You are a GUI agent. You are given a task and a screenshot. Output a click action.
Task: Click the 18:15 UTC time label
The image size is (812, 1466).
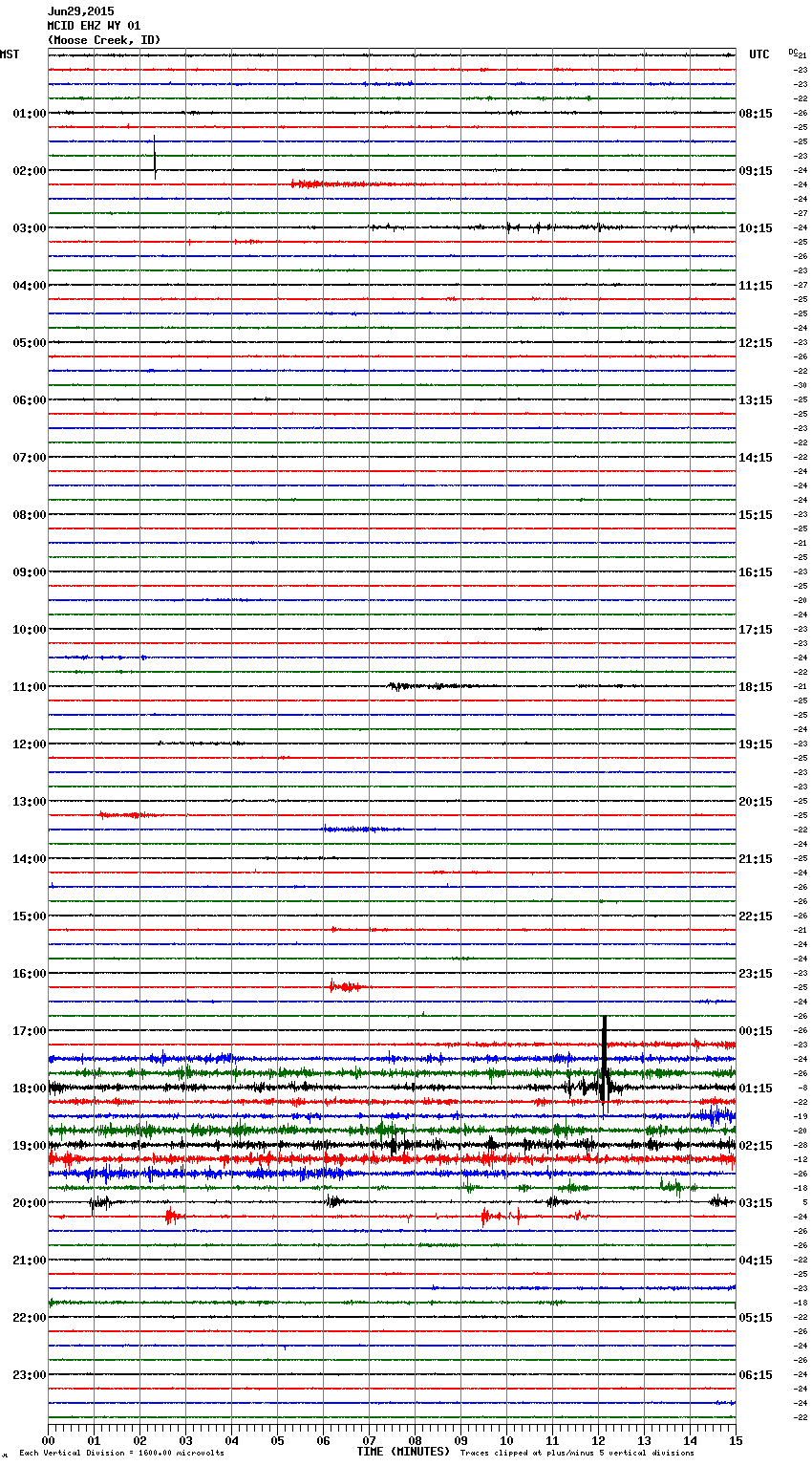(756, 687)
